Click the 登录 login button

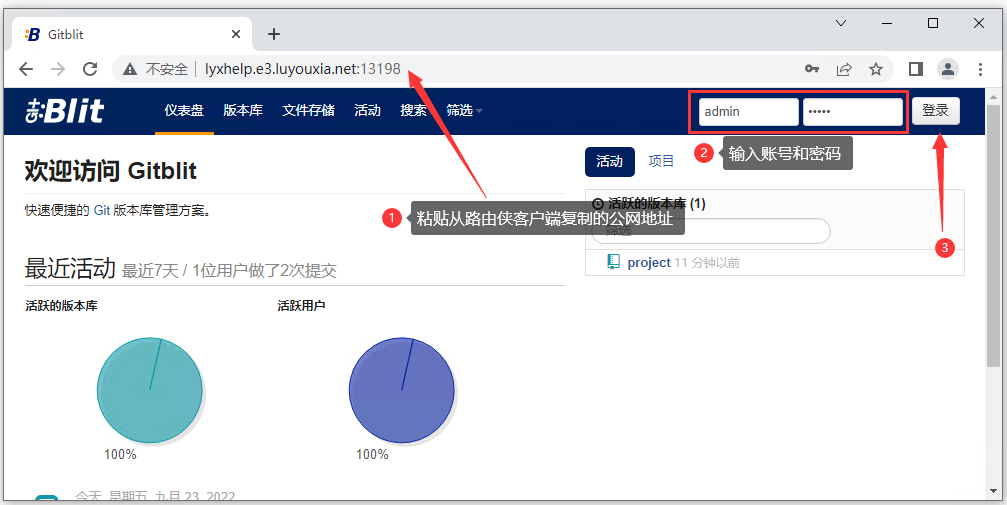tap(936, 111)
